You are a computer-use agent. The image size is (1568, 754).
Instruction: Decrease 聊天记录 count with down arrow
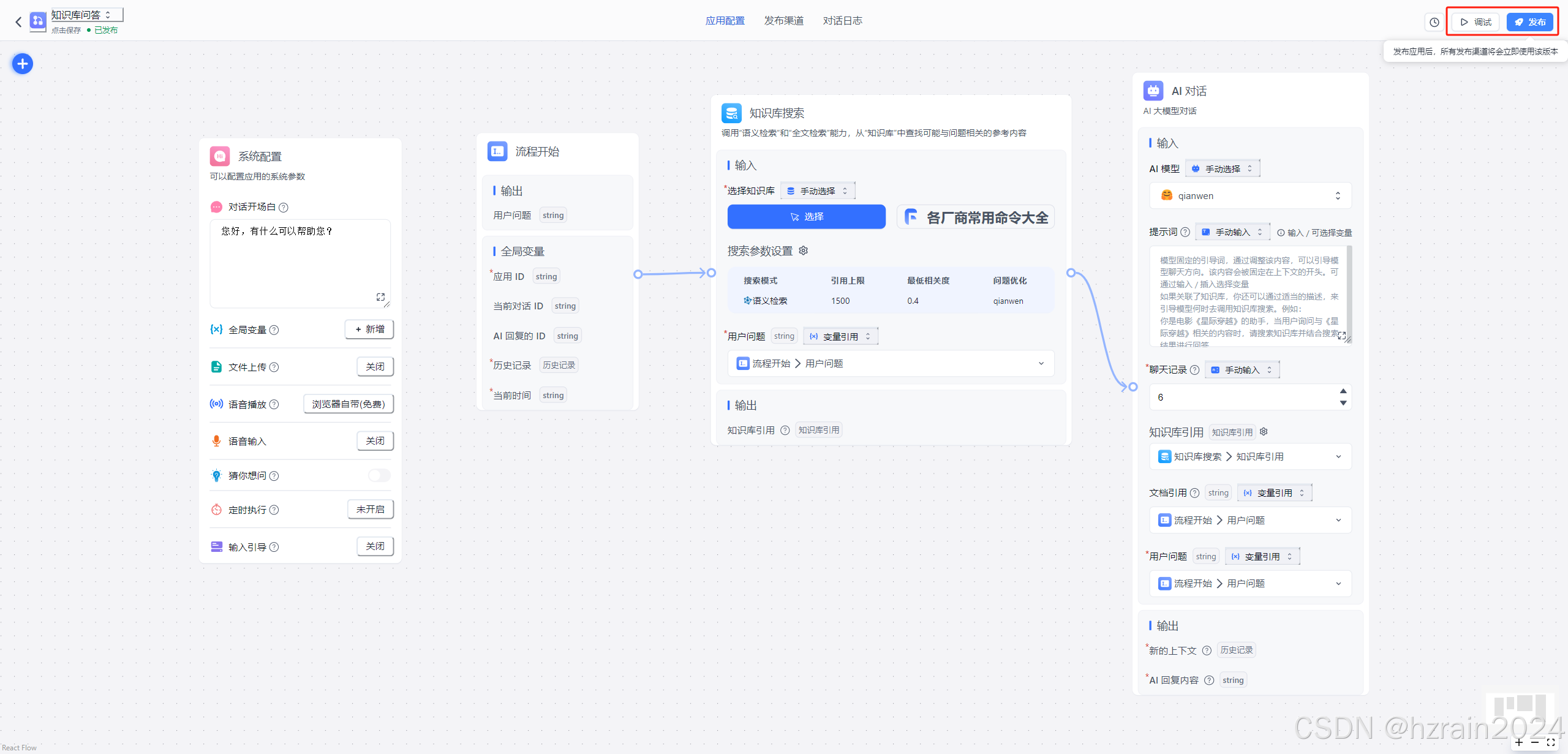pyautogui.click(x=1343, y=403)
